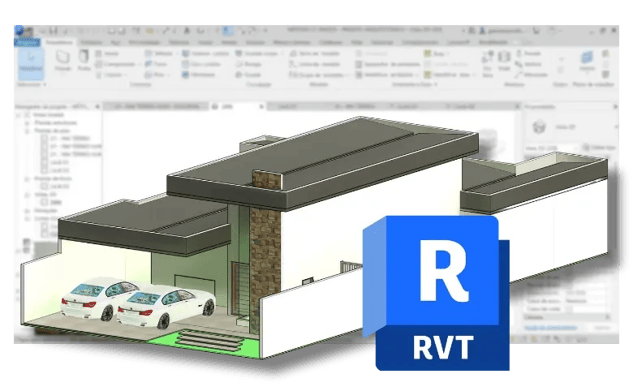Select the Janela window tool

107,53
